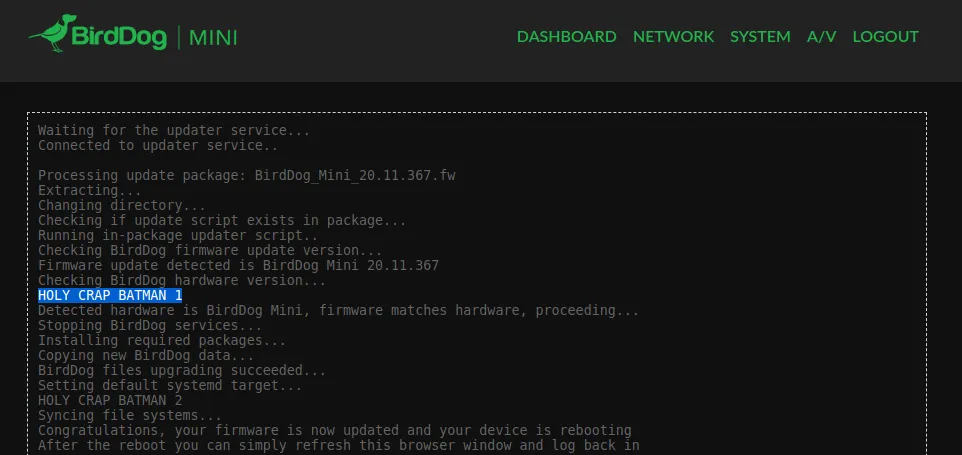The image size is (962, 455).
Task: Click 'Firmware update detected' version line
Action: [x=238, y=266]
